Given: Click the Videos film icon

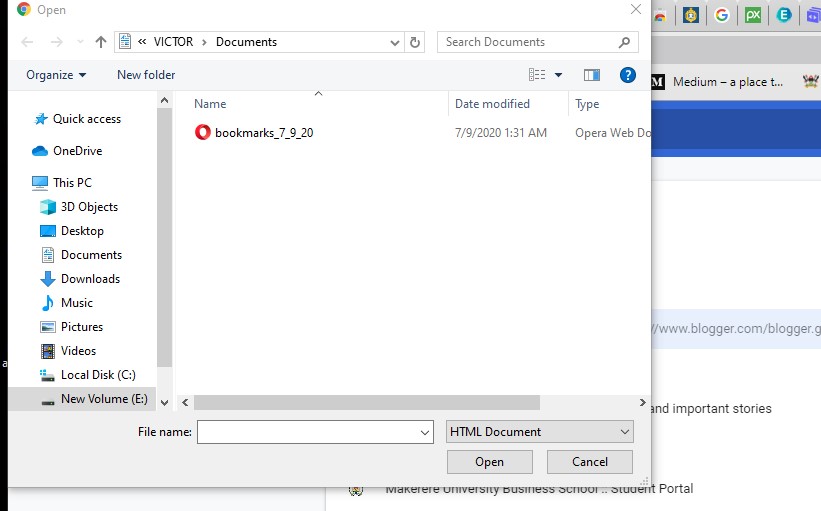Looking at the screenshot, I should pos(48,351).
